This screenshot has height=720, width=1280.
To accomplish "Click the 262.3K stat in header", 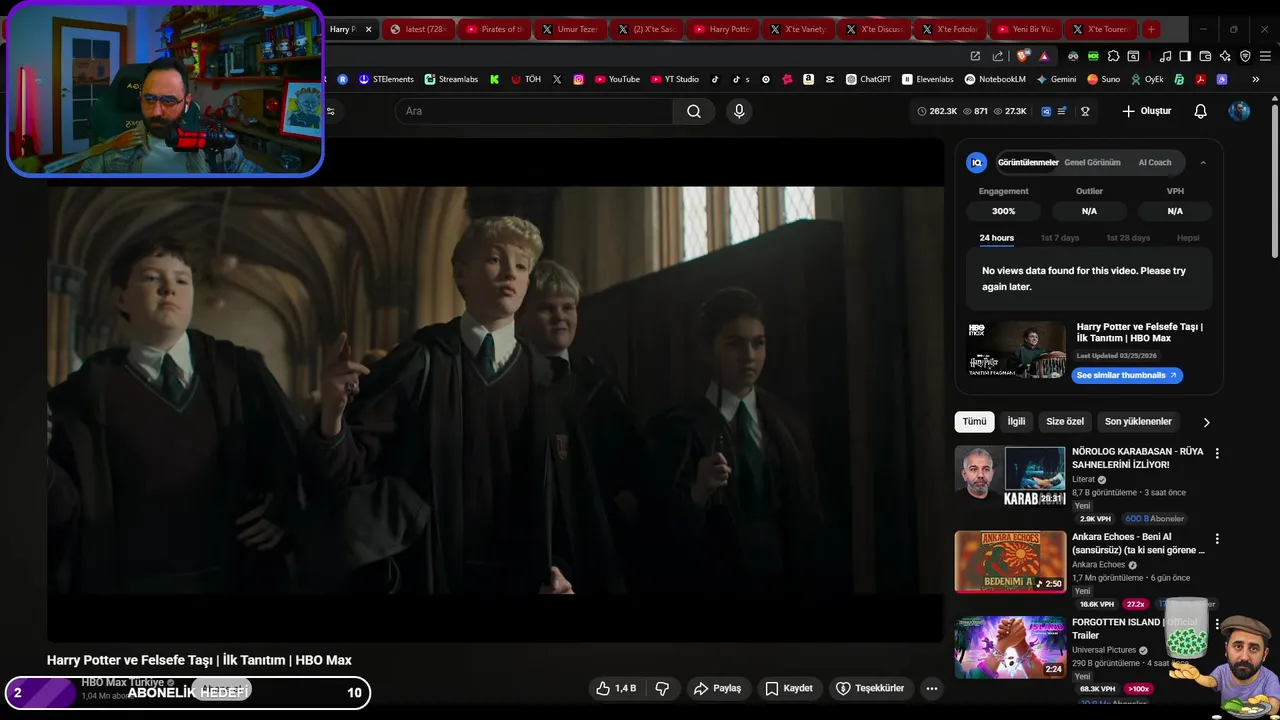I will [937, 111].
